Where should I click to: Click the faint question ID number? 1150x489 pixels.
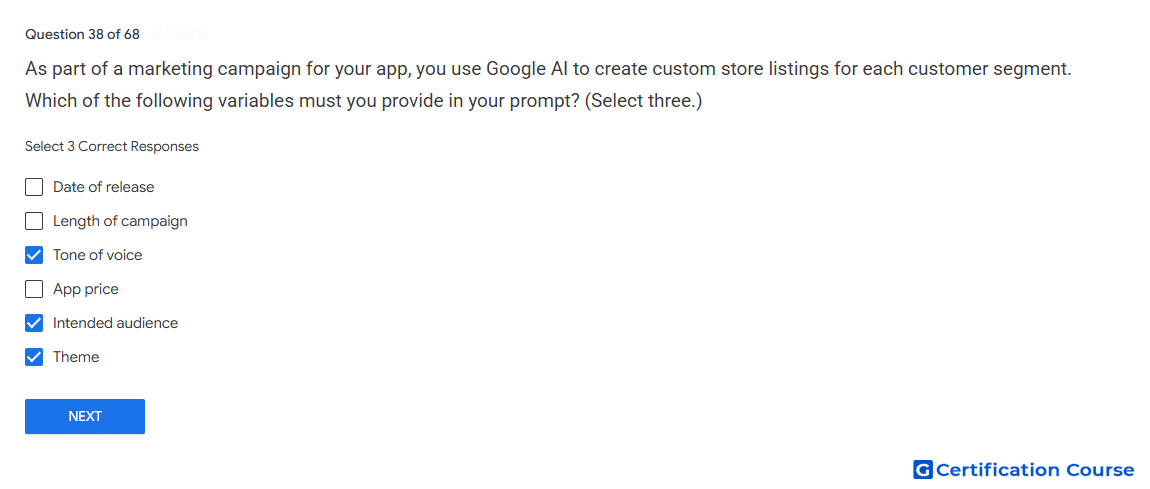click(x=180, y=34)
